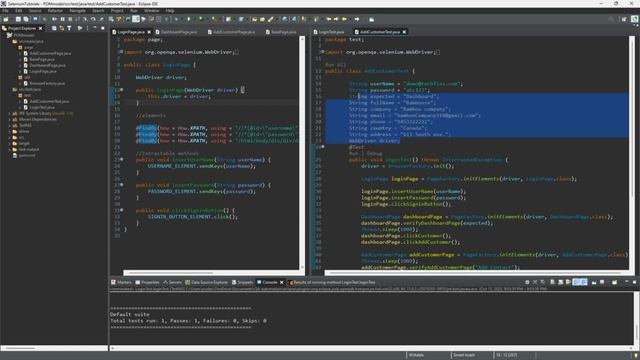The width and height of the screenshot is (640, 360).
Task: Toggle show console when standard error changes
Action: click(584, 282)
